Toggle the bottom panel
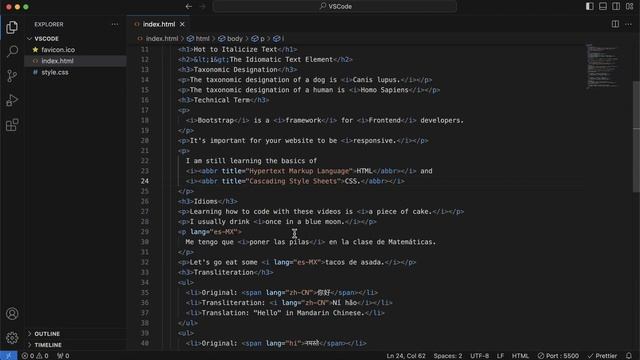 click(x=603, y=6)
